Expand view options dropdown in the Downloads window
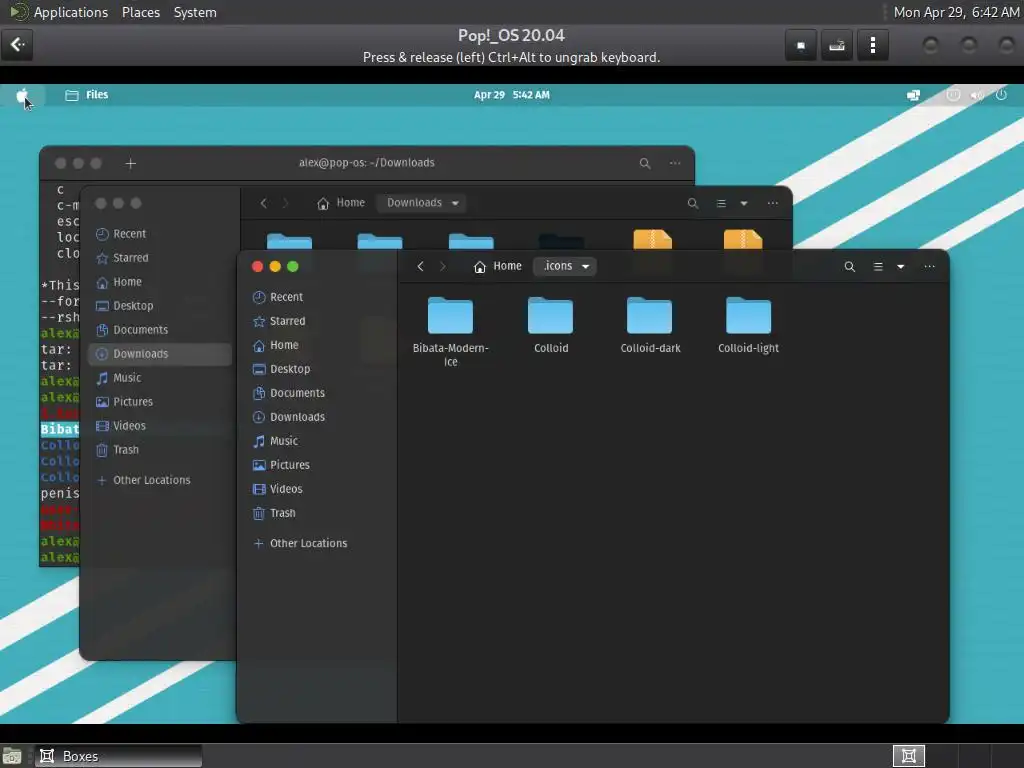Screen dimensions: 1024x768 click(744, 203)
